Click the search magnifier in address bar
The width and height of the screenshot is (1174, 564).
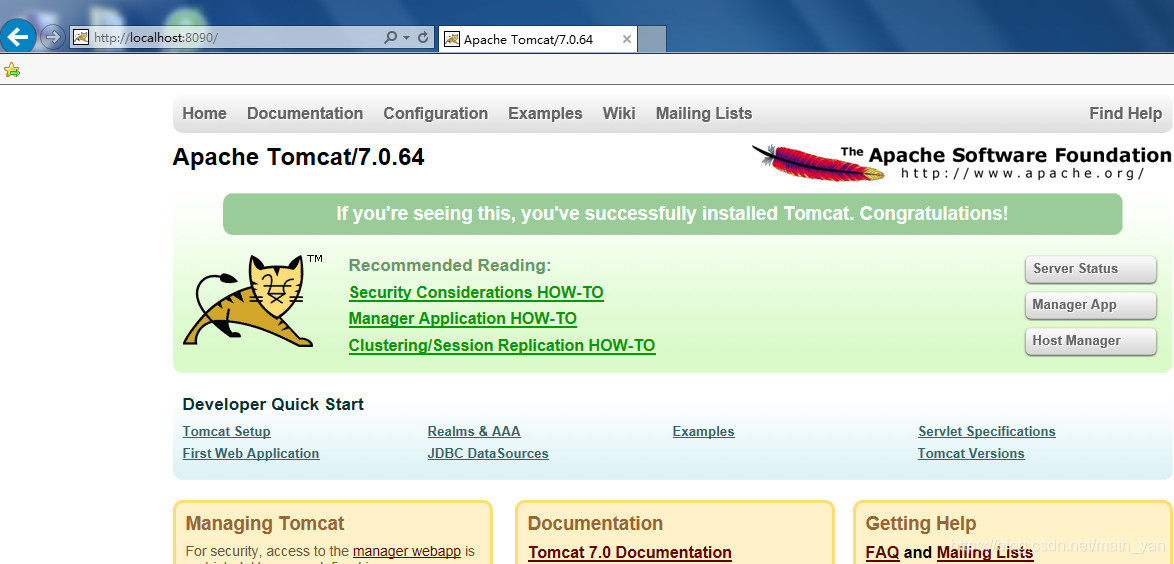point(390,37)
